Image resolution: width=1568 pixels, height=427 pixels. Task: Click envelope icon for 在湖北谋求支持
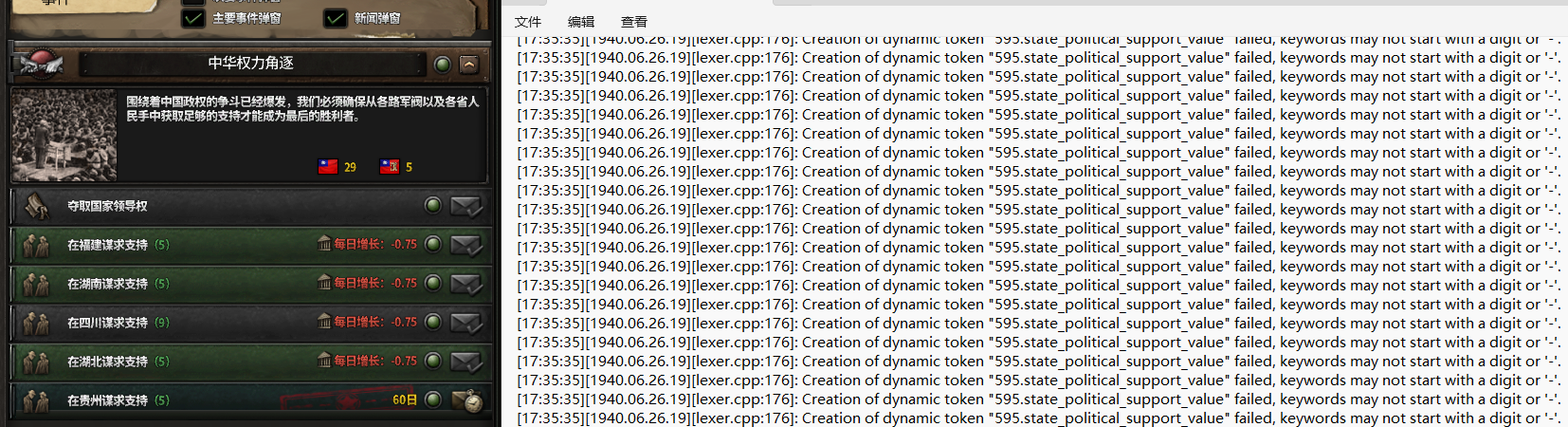pos(466,362)
